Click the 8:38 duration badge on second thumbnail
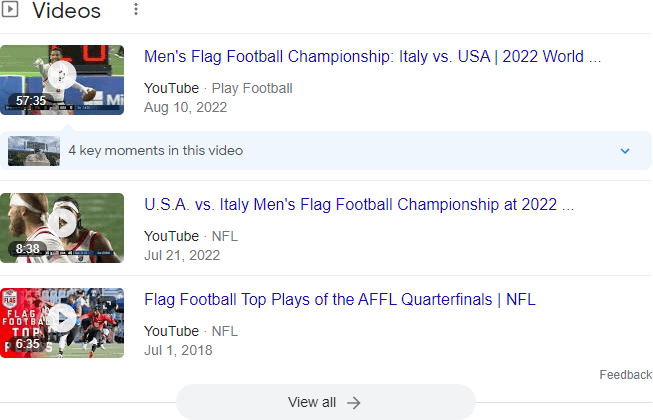Viewport: 653px width, 420px height. point(27,248)
